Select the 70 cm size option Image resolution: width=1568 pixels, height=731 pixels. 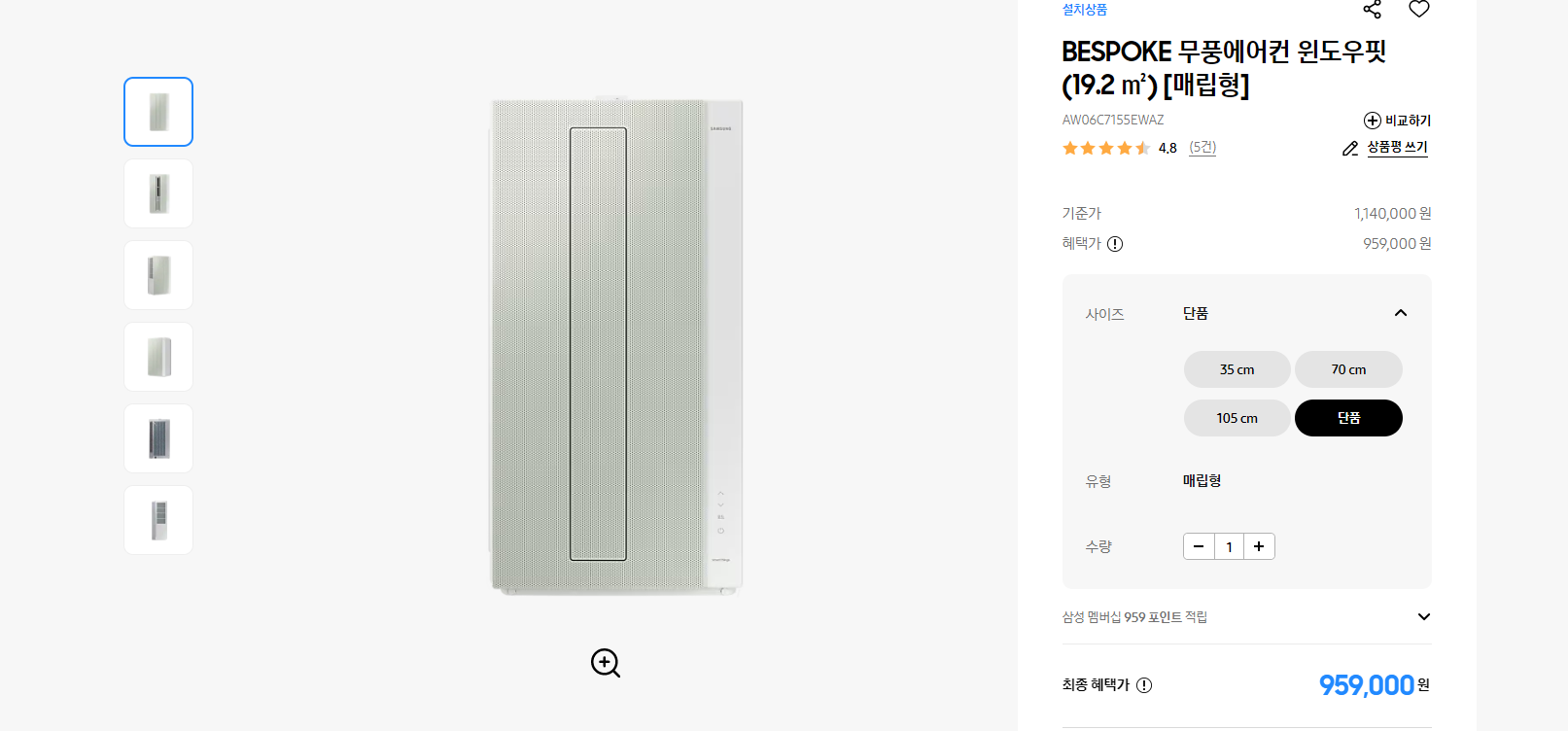point(1348,369)
